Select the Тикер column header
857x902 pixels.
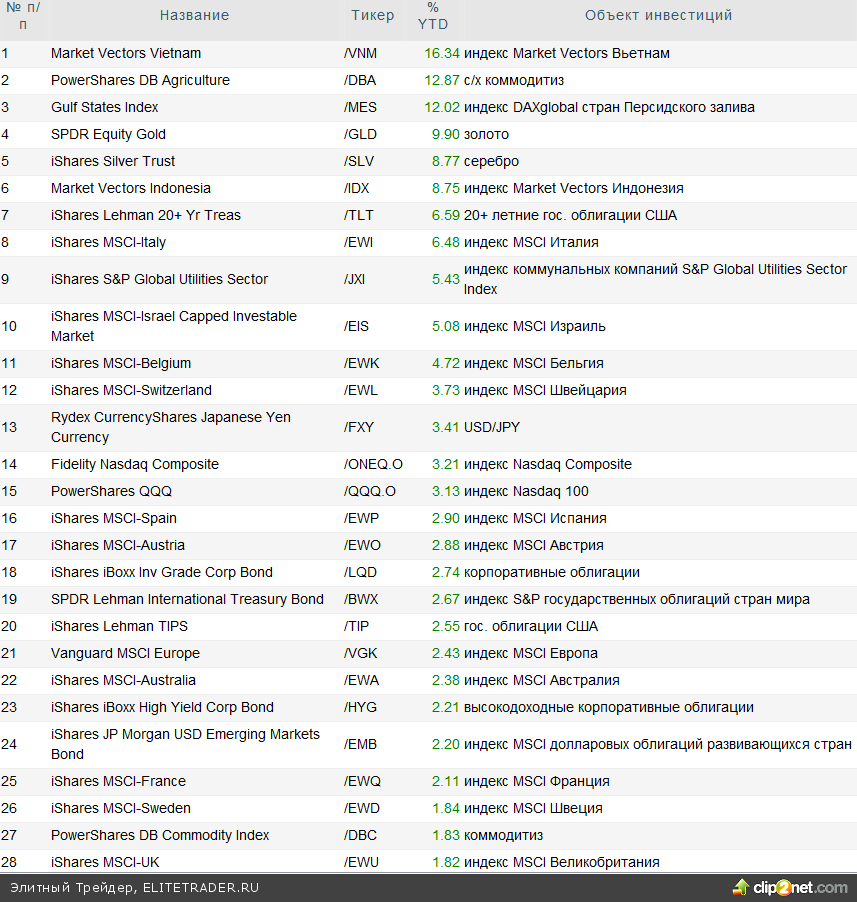coord(373,15)
